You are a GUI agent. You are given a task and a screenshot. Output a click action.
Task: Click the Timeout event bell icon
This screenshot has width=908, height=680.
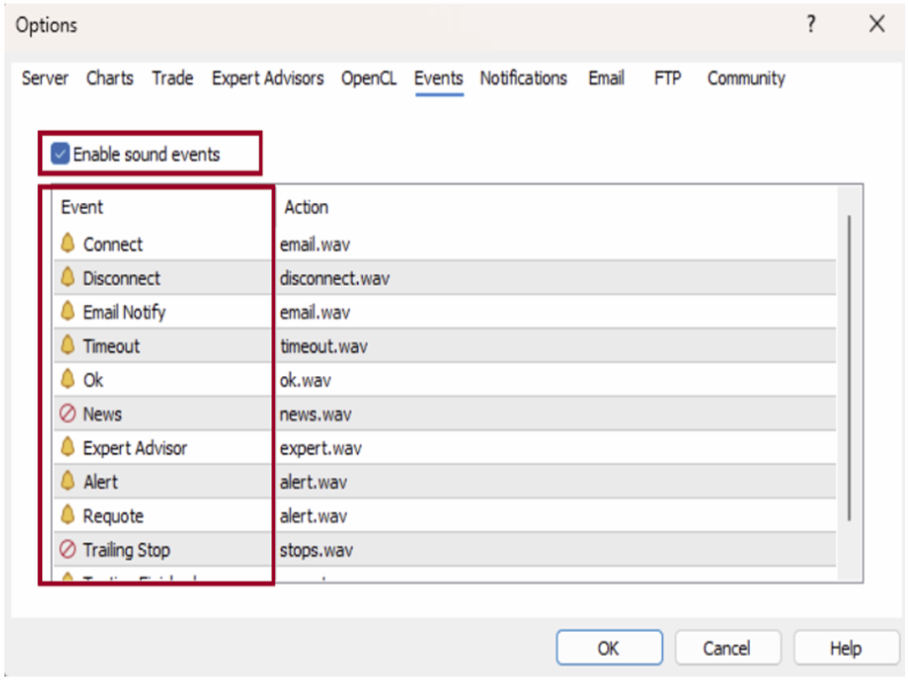pos(68,345)
